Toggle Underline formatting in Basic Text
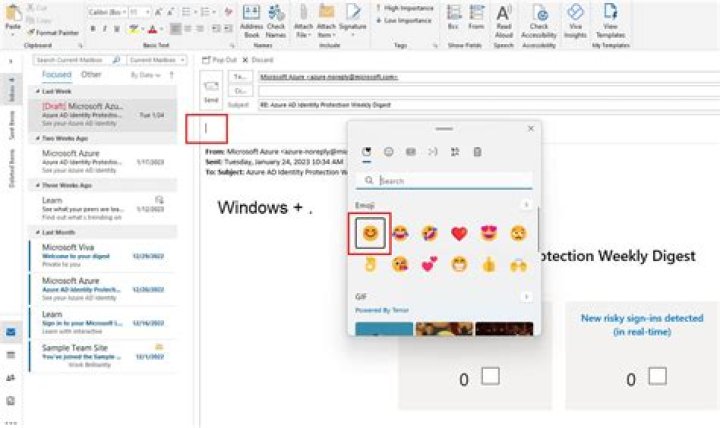Image resolution: width=720 pixels, height=428 pixels. click(x=117, y=29)
